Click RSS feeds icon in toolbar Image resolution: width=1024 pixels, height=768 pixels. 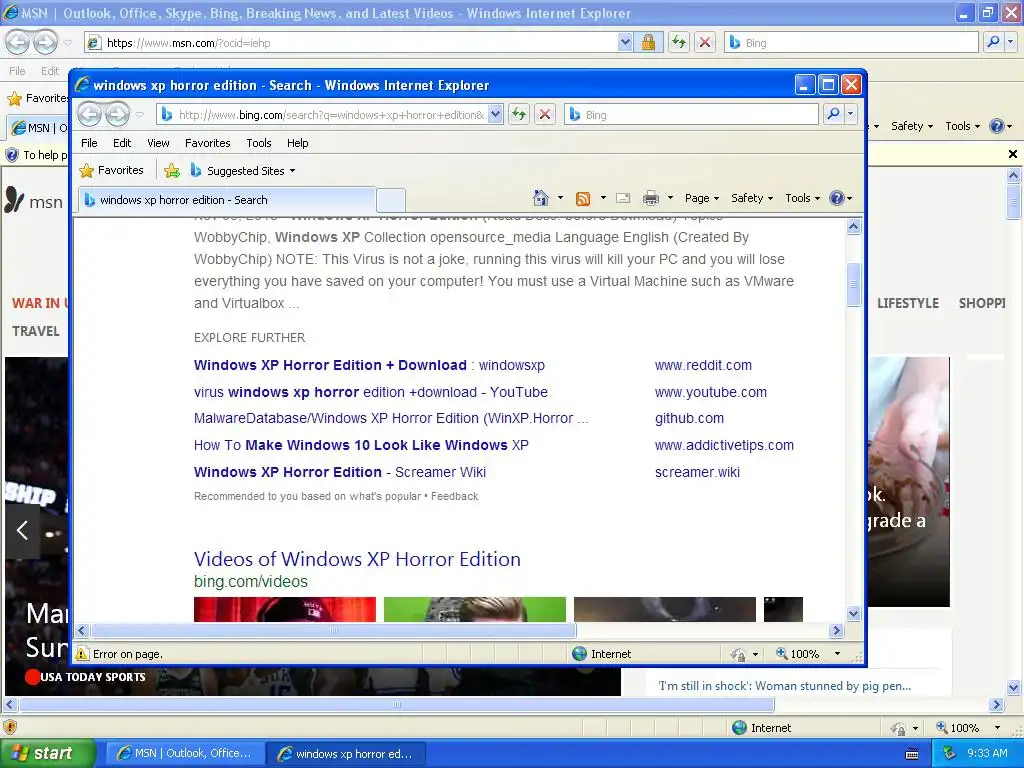(x=583, y=199)
